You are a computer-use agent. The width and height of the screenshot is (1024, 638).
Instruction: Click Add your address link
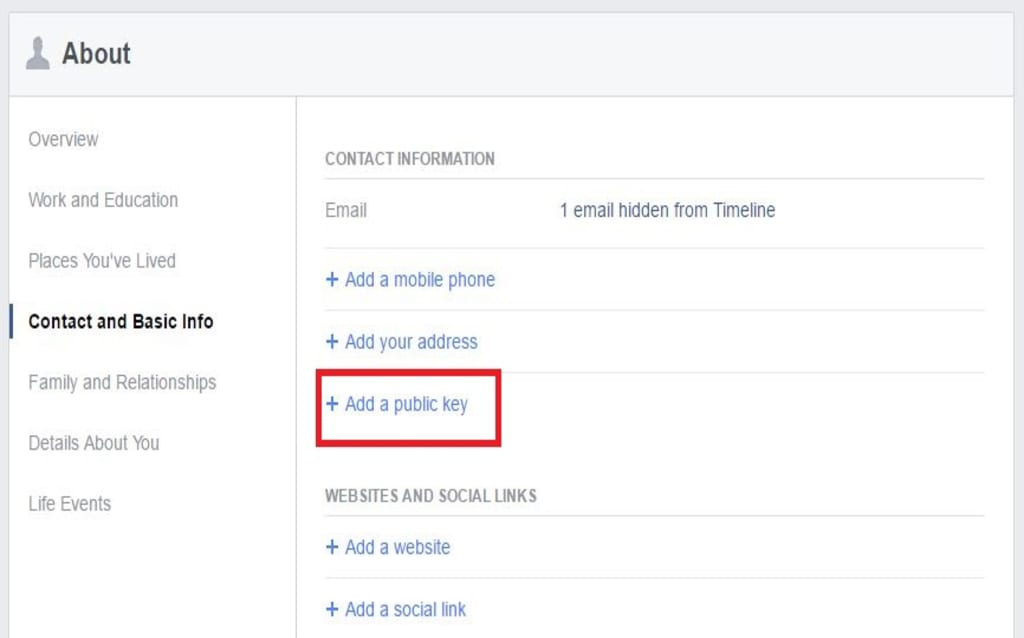(412, 341)
